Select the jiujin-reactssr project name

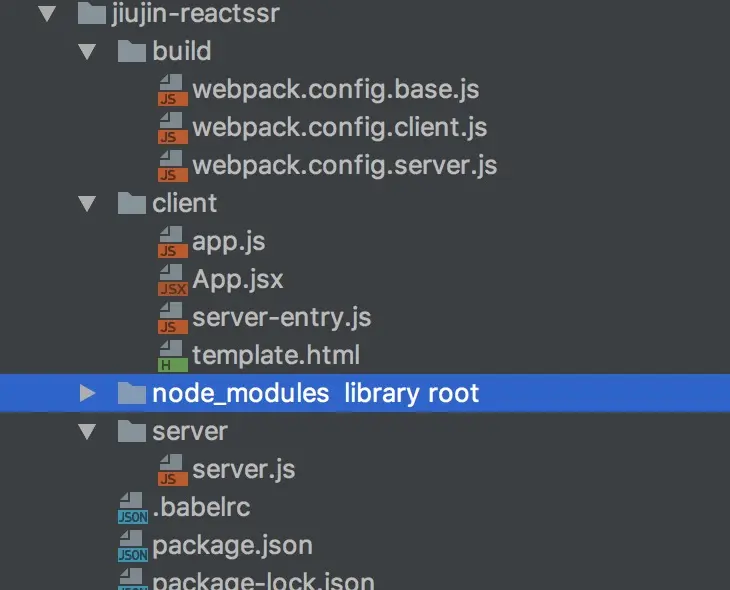point(196,14)
